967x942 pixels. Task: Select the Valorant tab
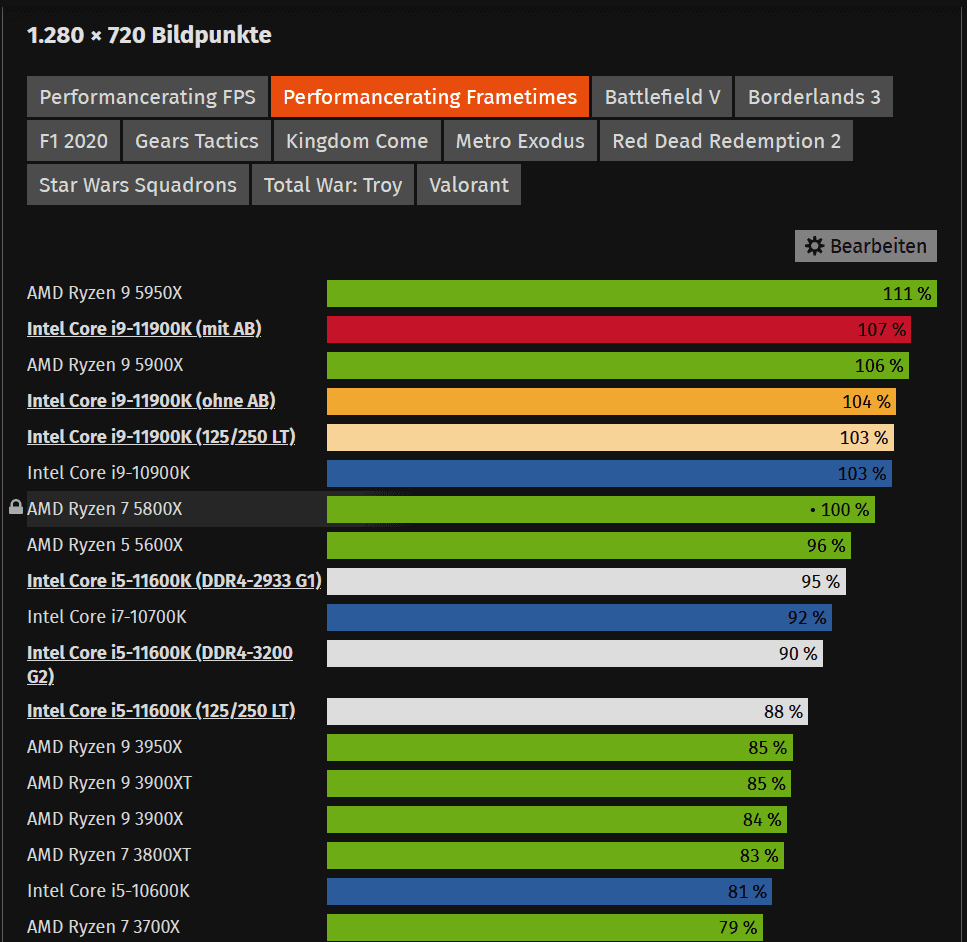(x=469, y=184)
